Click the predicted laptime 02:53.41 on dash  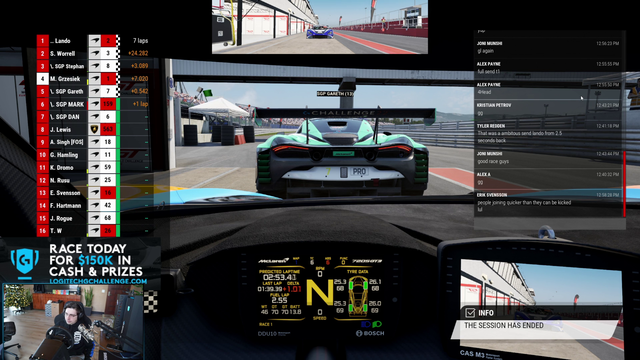pyautogui.click(x=280, y=278)
